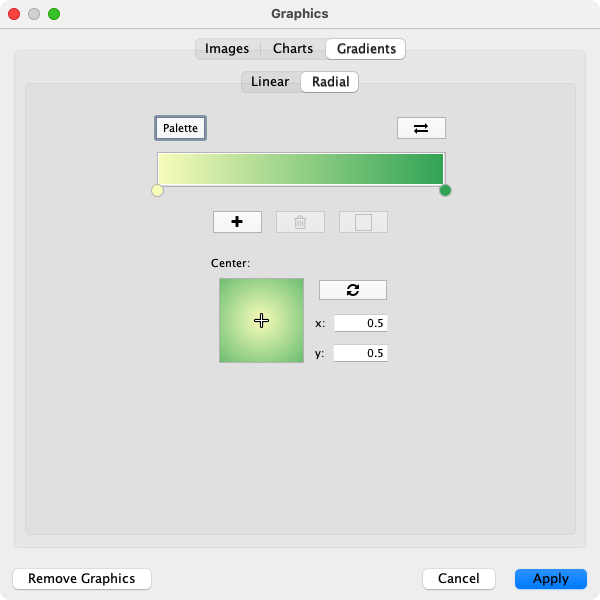The image size is (600, 600).
Task: Choose the Linear gradient type
Action: pyautogui.click(x=270, y=82)
